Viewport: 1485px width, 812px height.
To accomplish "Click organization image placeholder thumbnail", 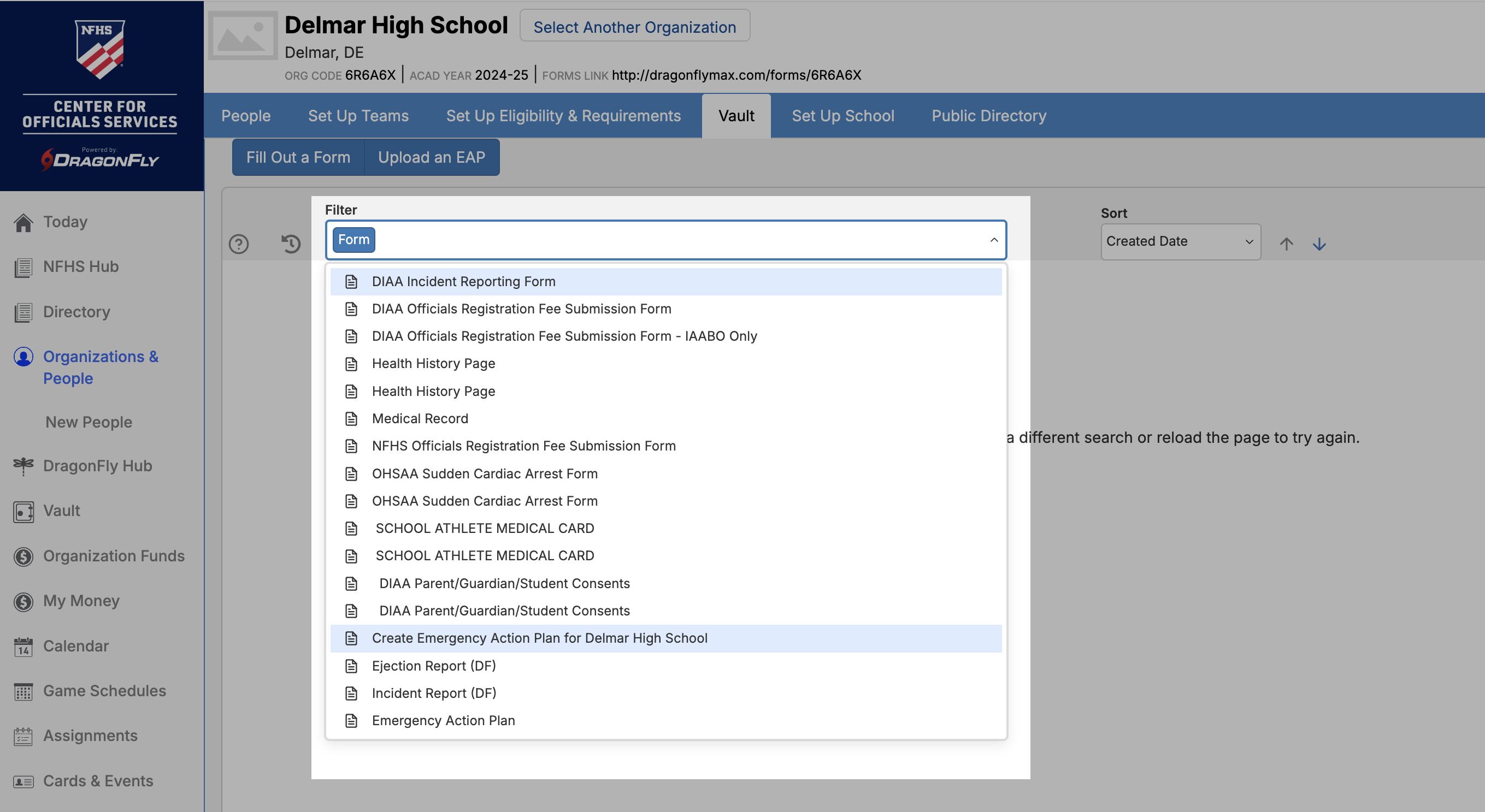I will pos(243,35).
